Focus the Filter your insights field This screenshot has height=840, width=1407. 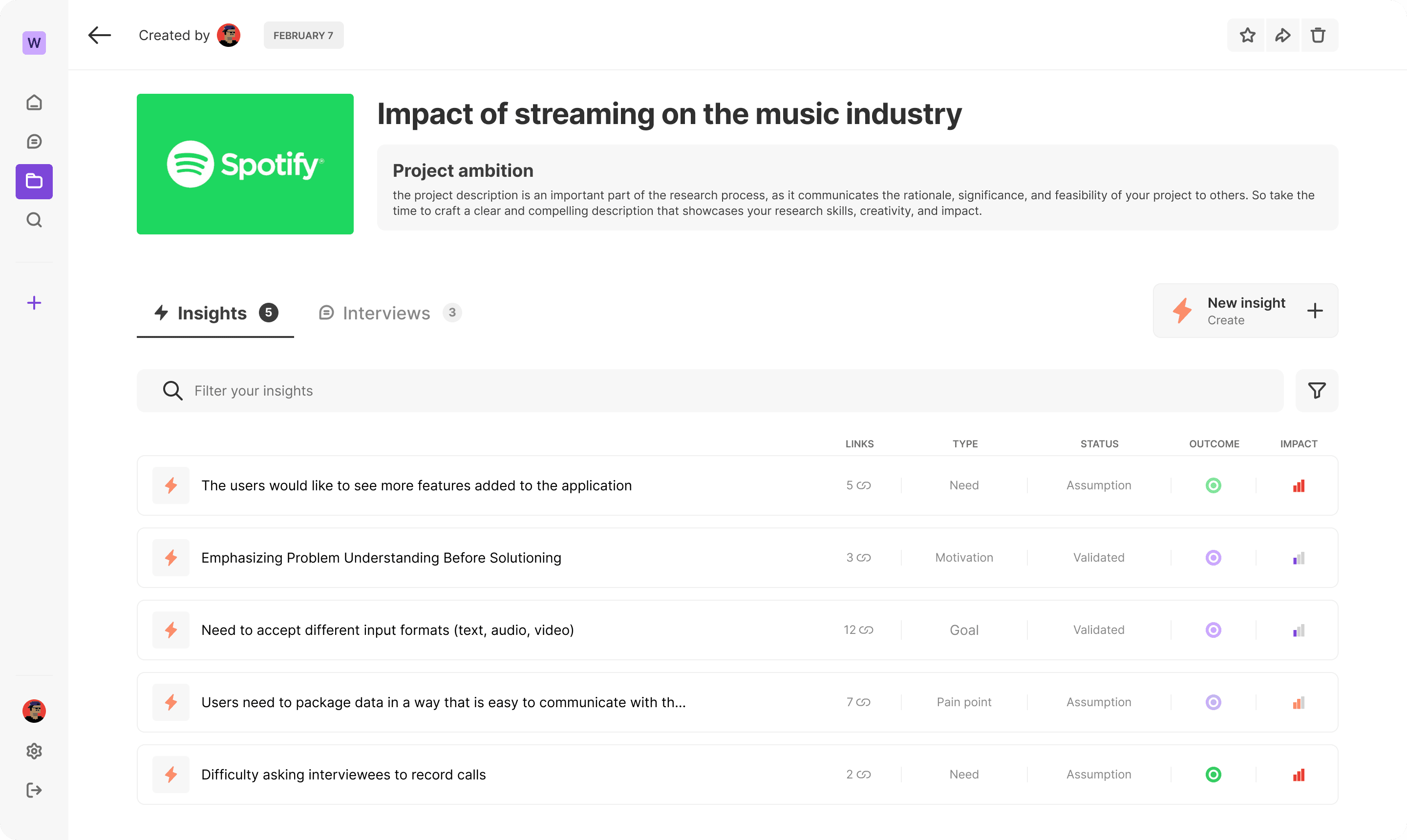pyautogui.click(x=710, y=391)
